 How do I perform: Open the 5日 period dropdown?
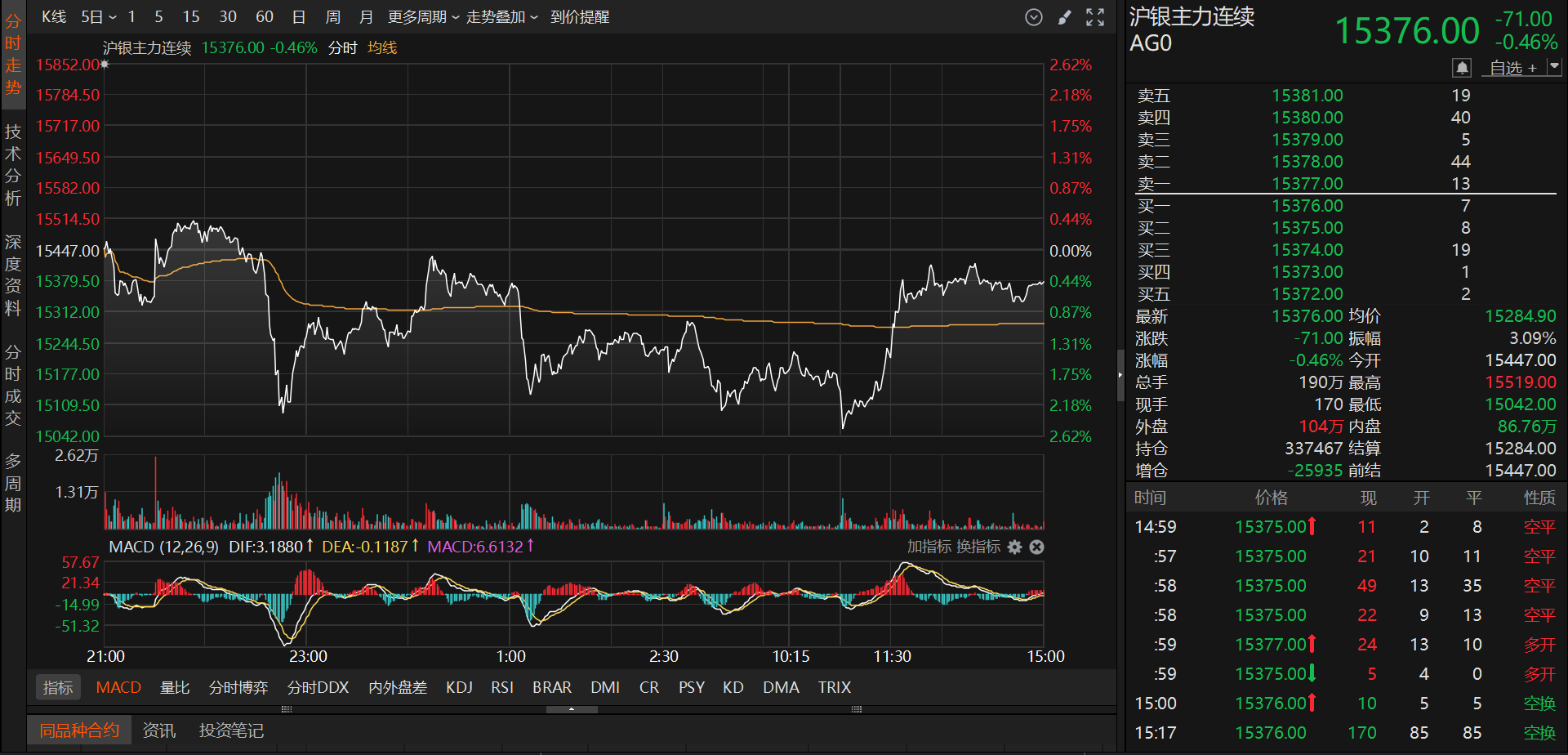pyautogui.click(x=99, y=17)
